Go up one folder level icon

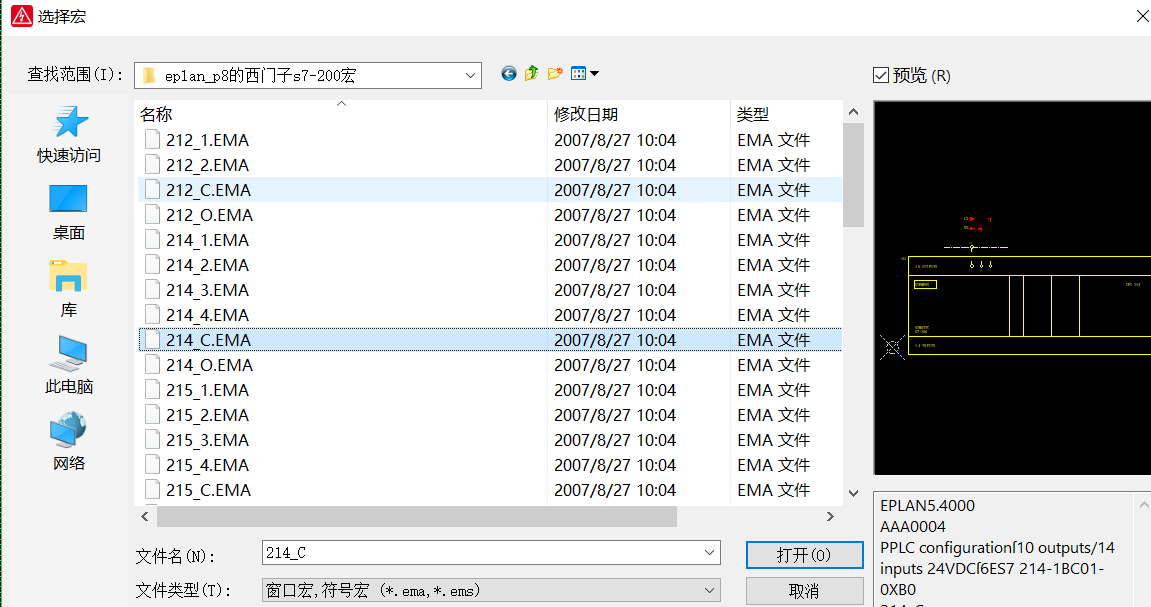(x=531, y=74)
